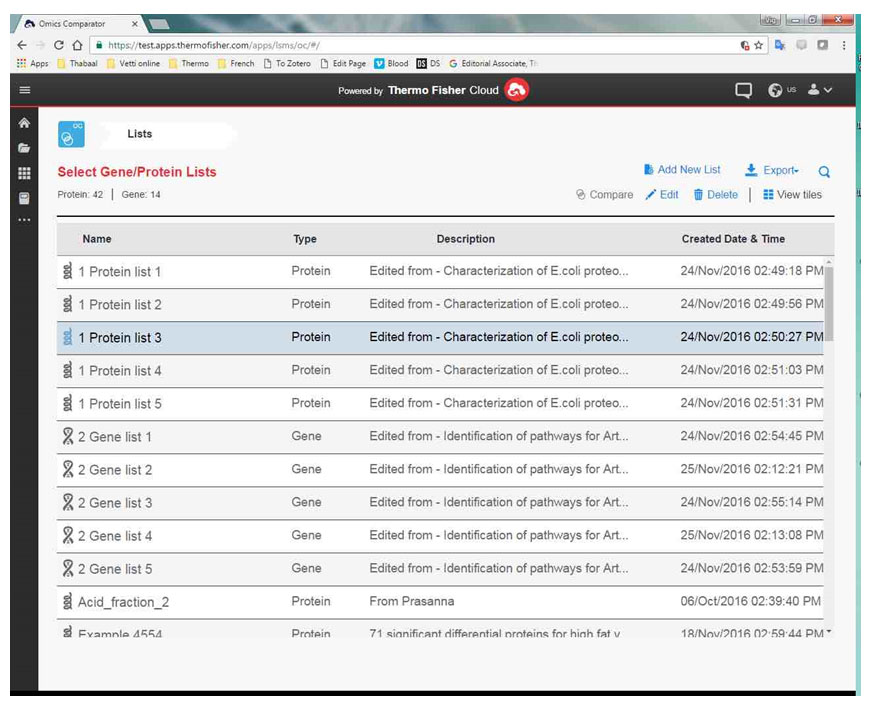Select the 2 Gene list 1 row
876x711 pixels.
pos(440,436)
